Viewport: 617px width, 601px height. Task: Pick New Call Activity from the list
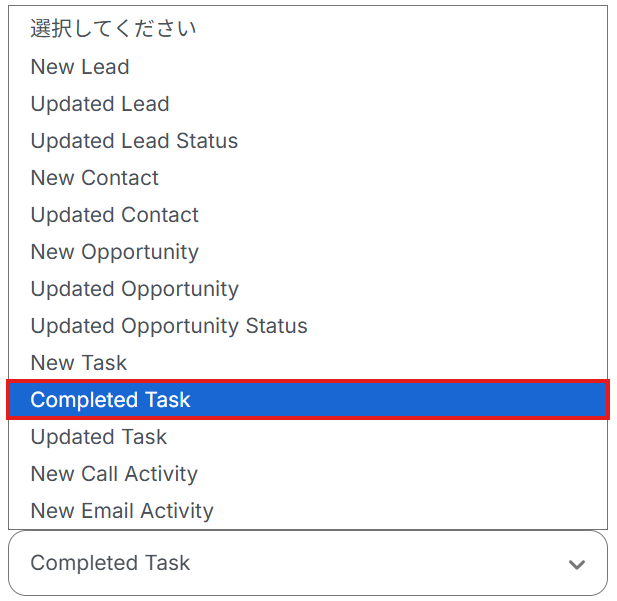pos(114,474)
